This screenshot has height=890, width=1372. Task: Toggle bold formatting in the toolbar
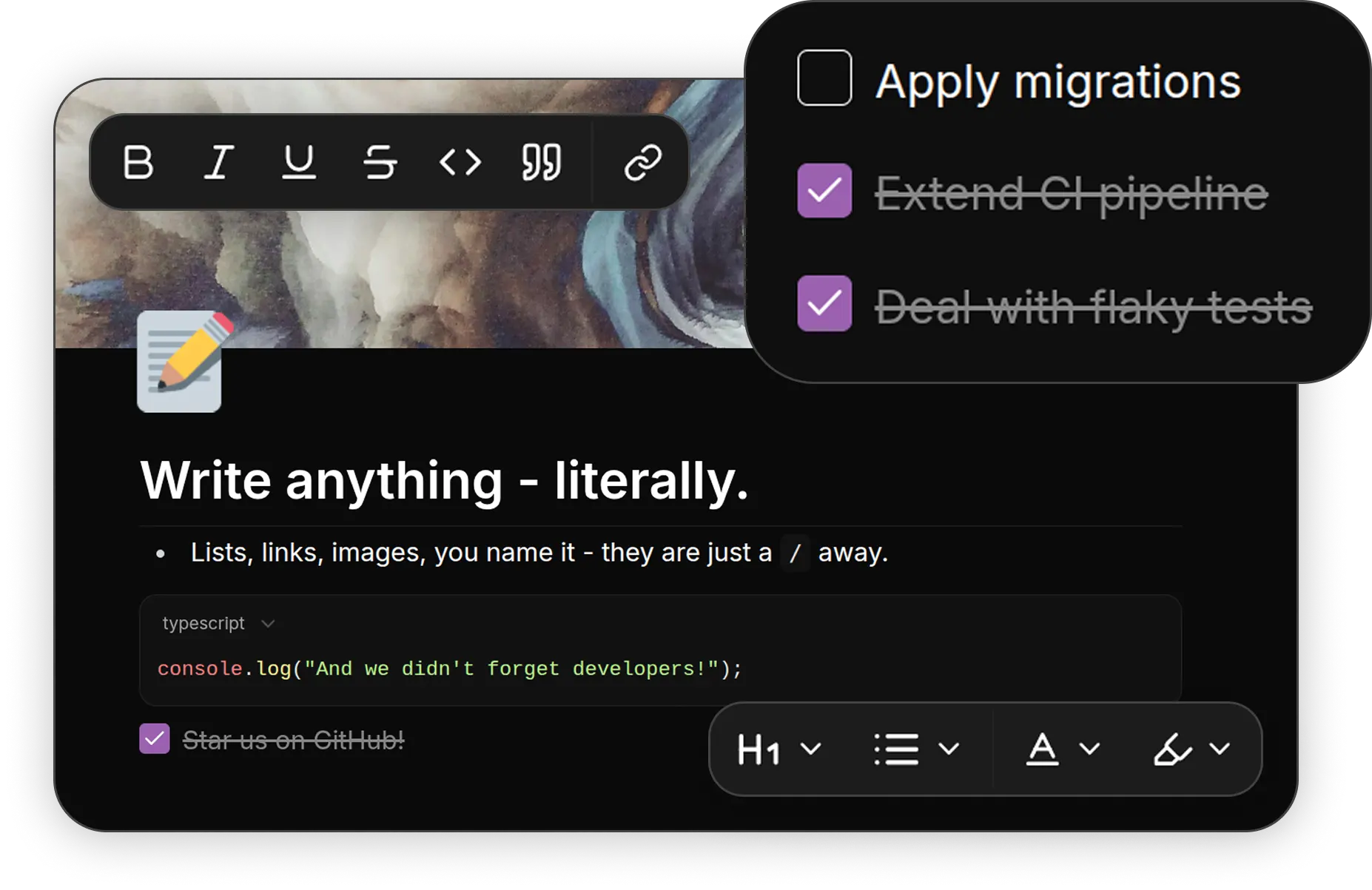pyautogui.click(x=138, y=162)
